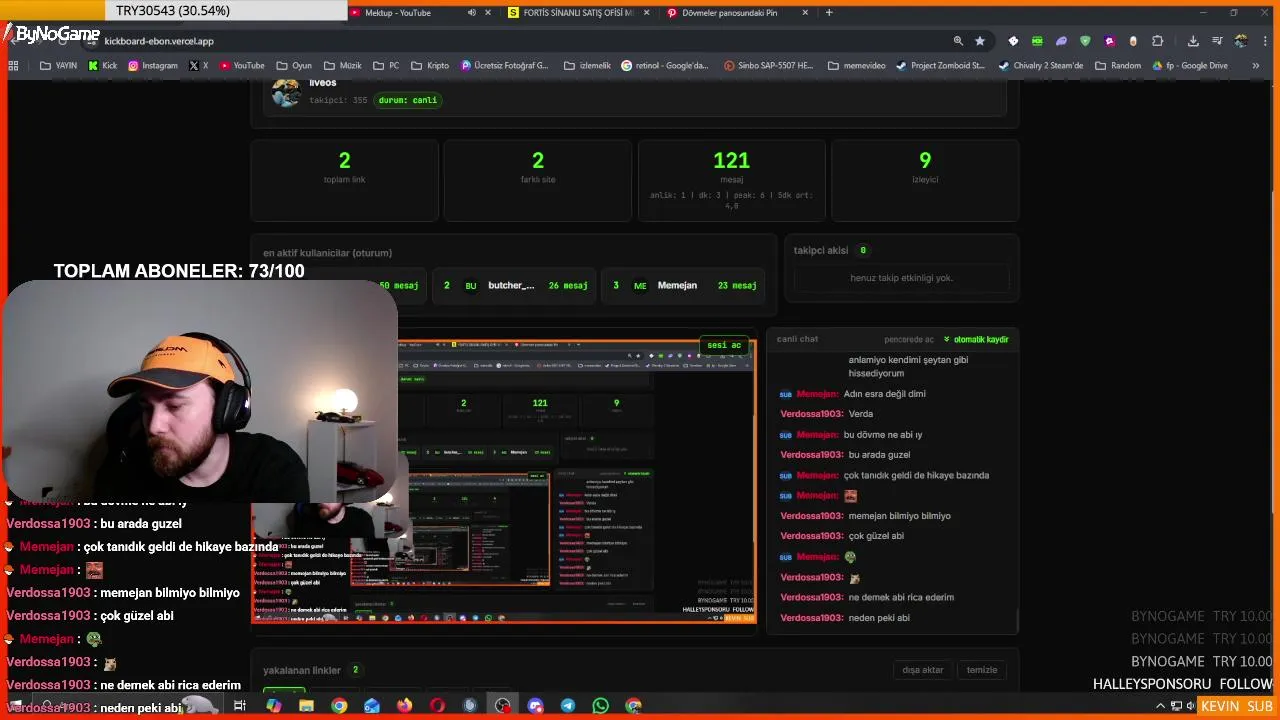Click the temizle button
The image size is (1280, 720).
(982, 670)
